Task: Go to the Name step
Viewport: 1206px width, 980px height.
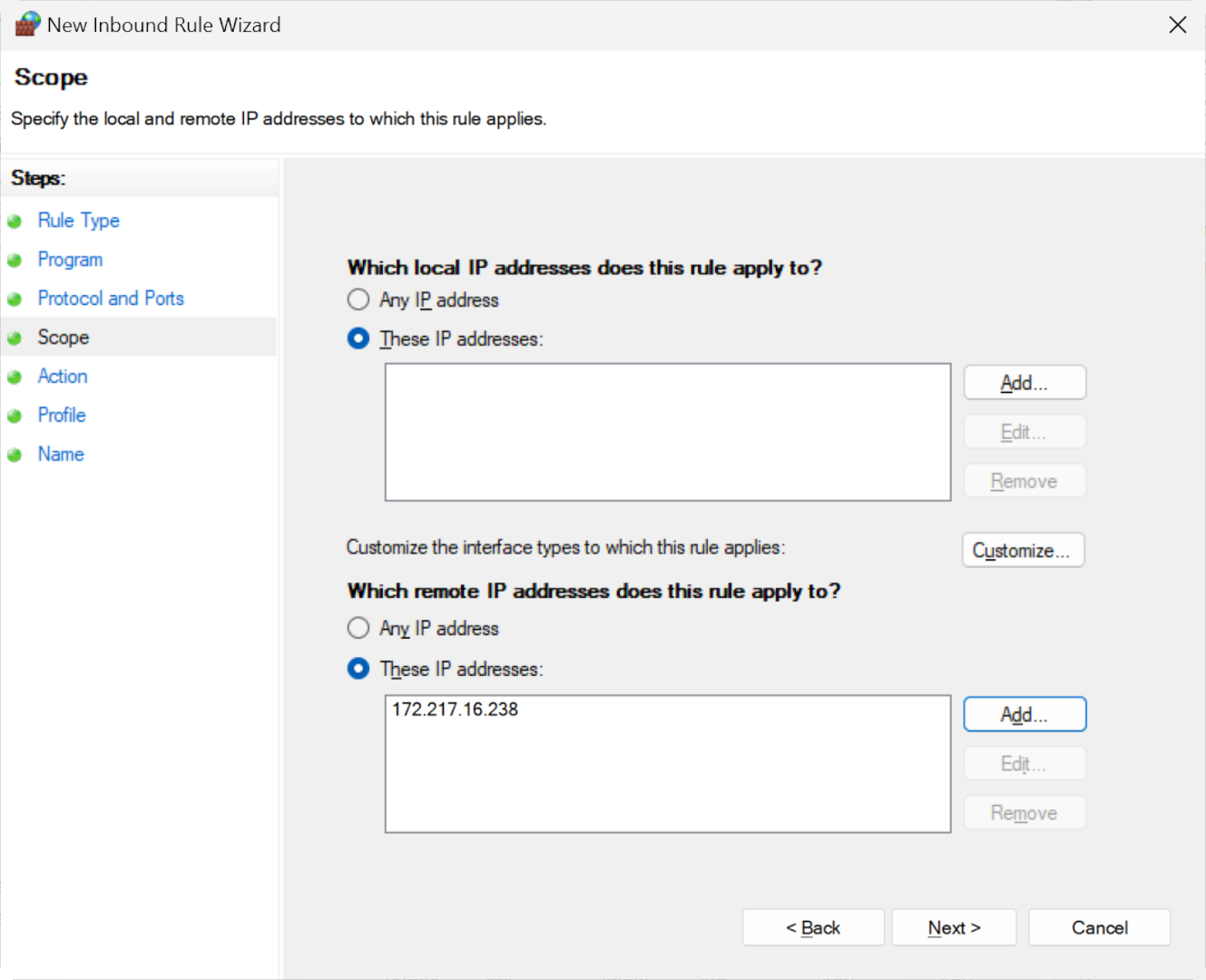Action: click(x=61, y=455)
